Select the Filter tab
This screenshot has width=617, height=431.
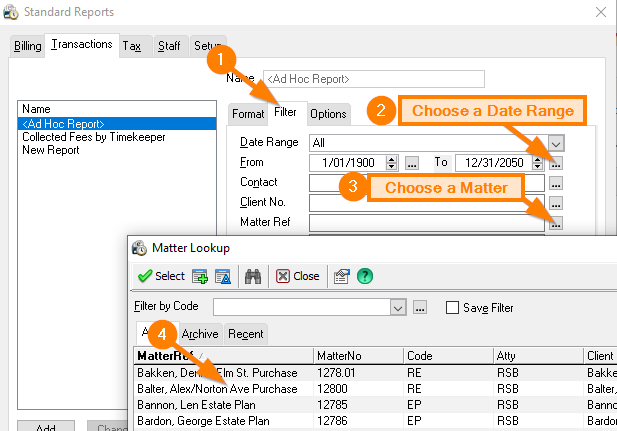[285, 113]
